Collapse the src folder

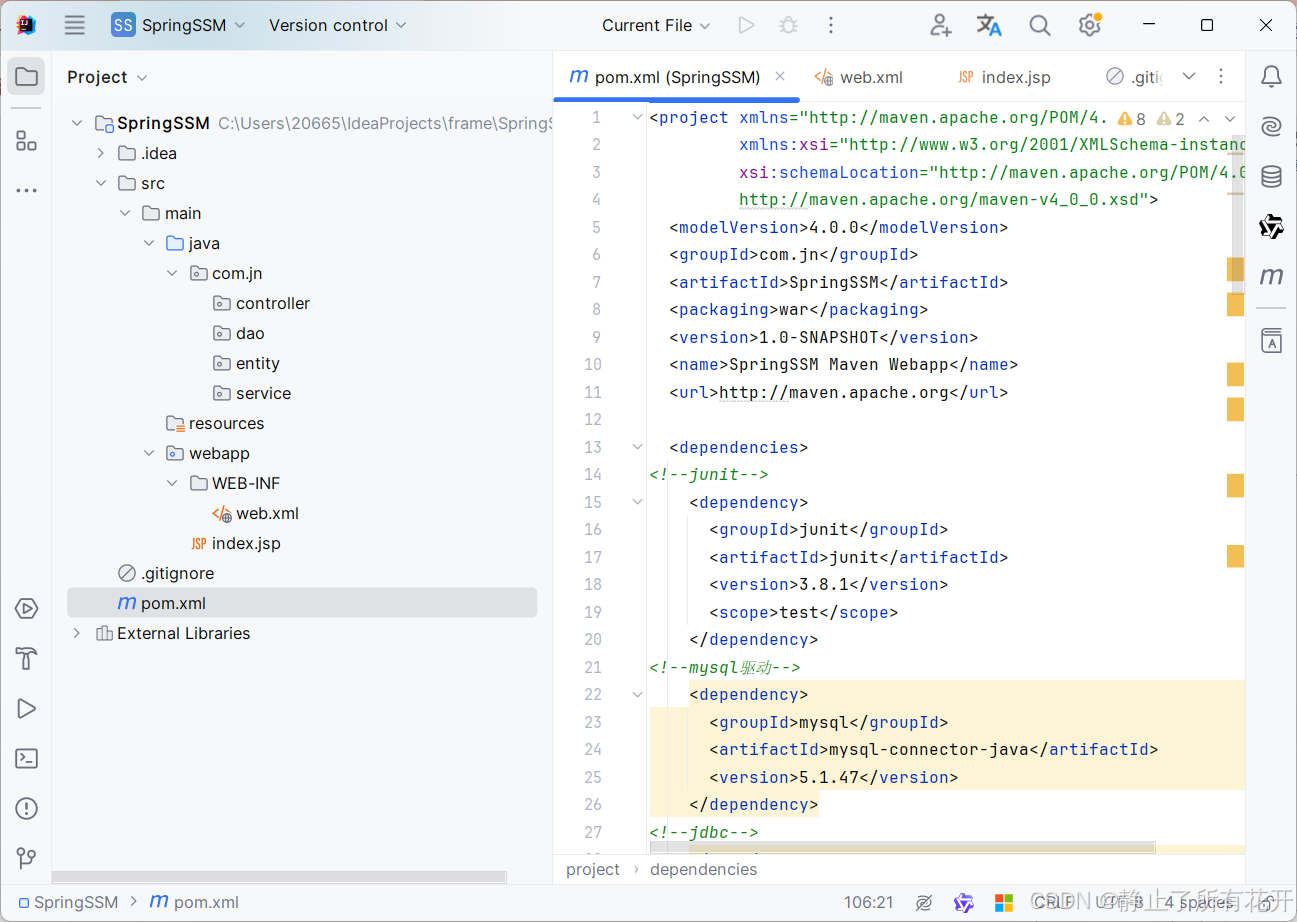click(x=101, y=183)
